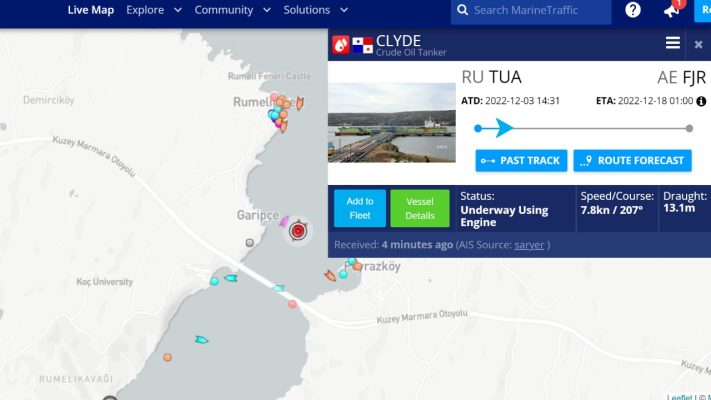Click the crude oil tanker type icon
This screenshot has width=711, height=400.
pyautogui.click(x=341, y=44)
